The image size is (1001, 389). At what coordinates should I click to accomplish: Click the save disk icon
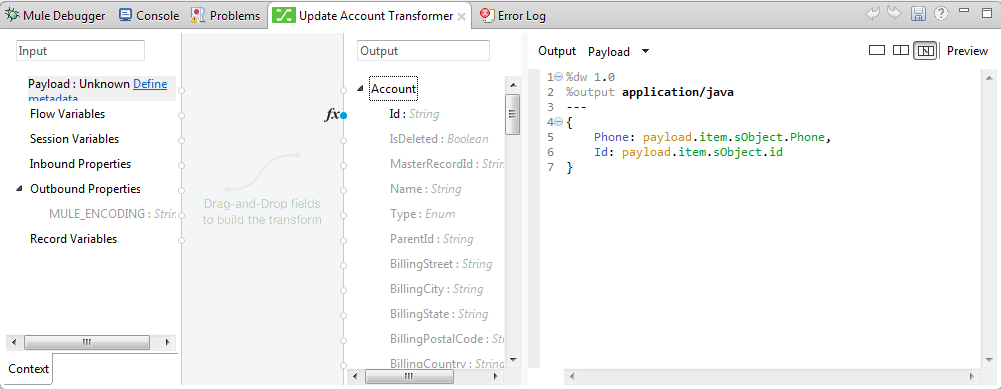click(918, 14)
